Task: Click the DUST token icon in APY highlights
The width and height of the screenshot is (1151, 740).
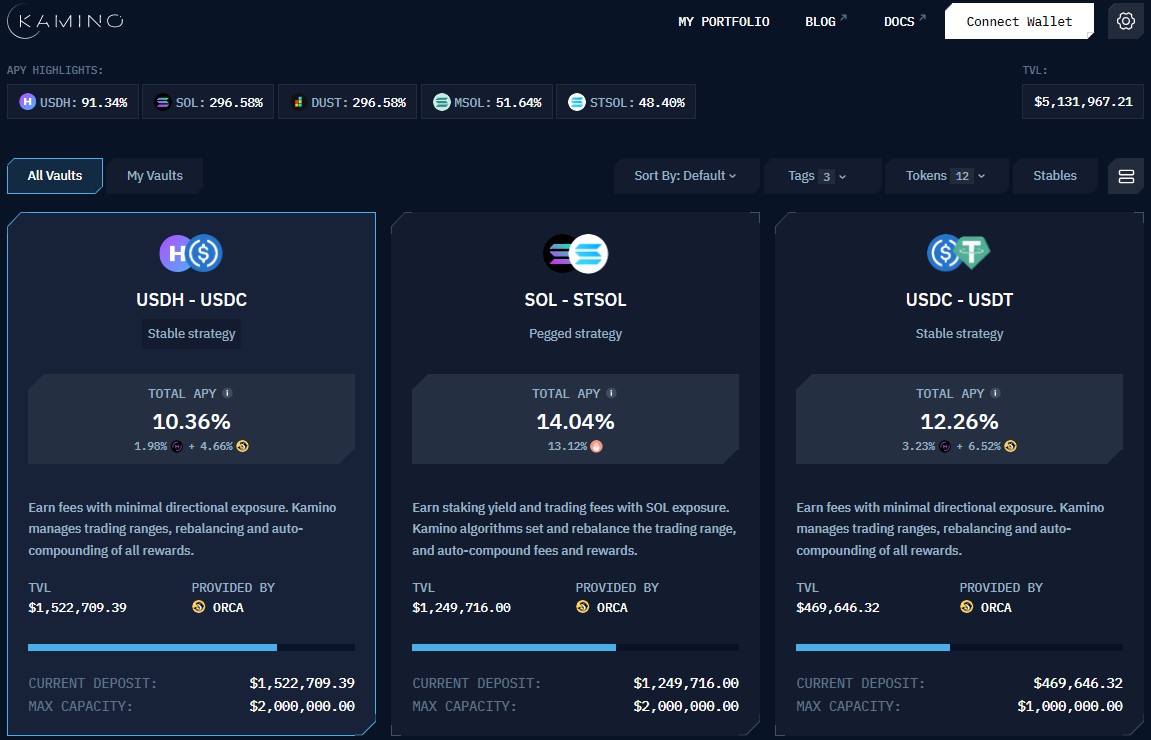Action: 298,102
